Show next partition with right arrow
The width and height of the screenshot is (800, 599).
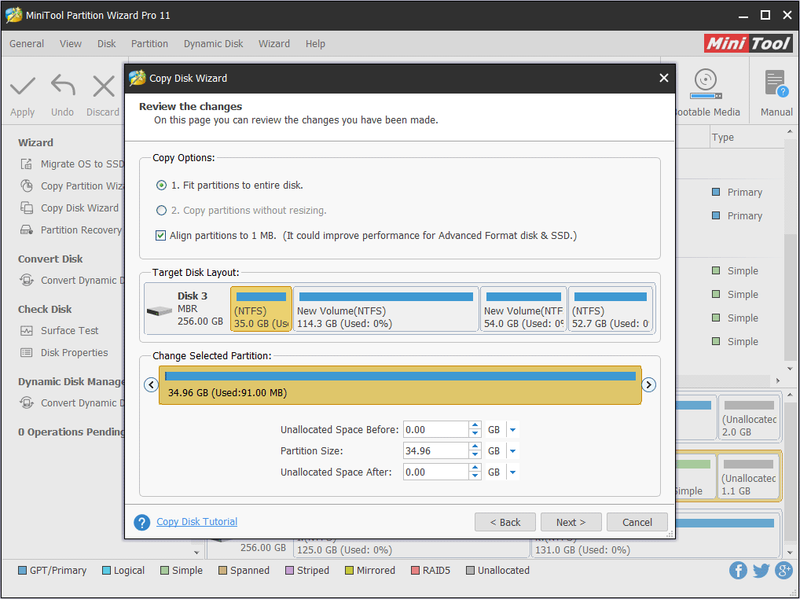tap(648, 385)
